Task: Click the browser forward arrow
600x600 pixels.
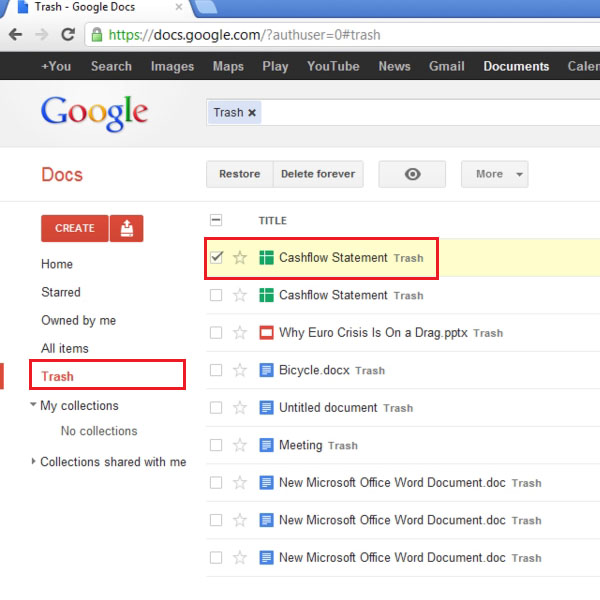Action: 41,35
